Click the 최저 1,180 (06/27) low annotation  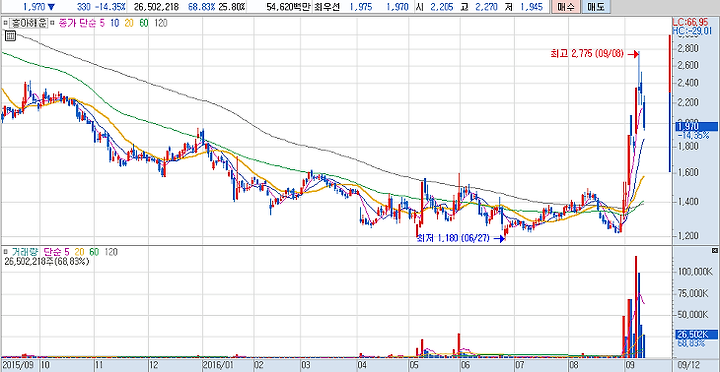[453, 238]
